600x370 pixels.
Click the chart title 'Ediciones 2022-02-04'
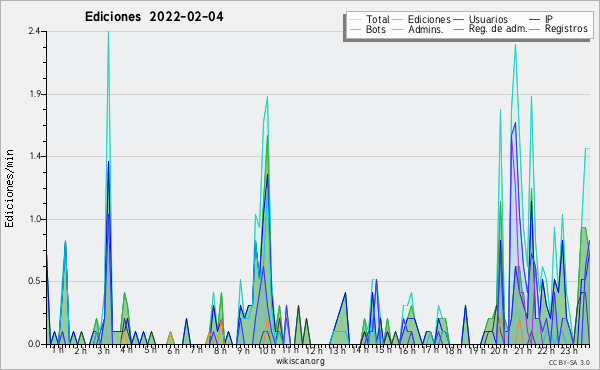click(x=154, y=17)
